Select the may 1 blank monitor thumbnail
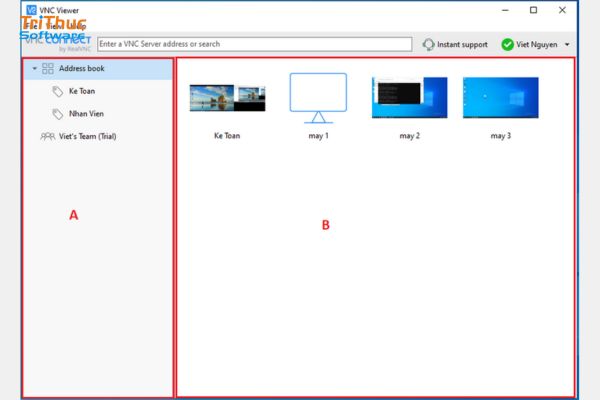 click(318, 98)
